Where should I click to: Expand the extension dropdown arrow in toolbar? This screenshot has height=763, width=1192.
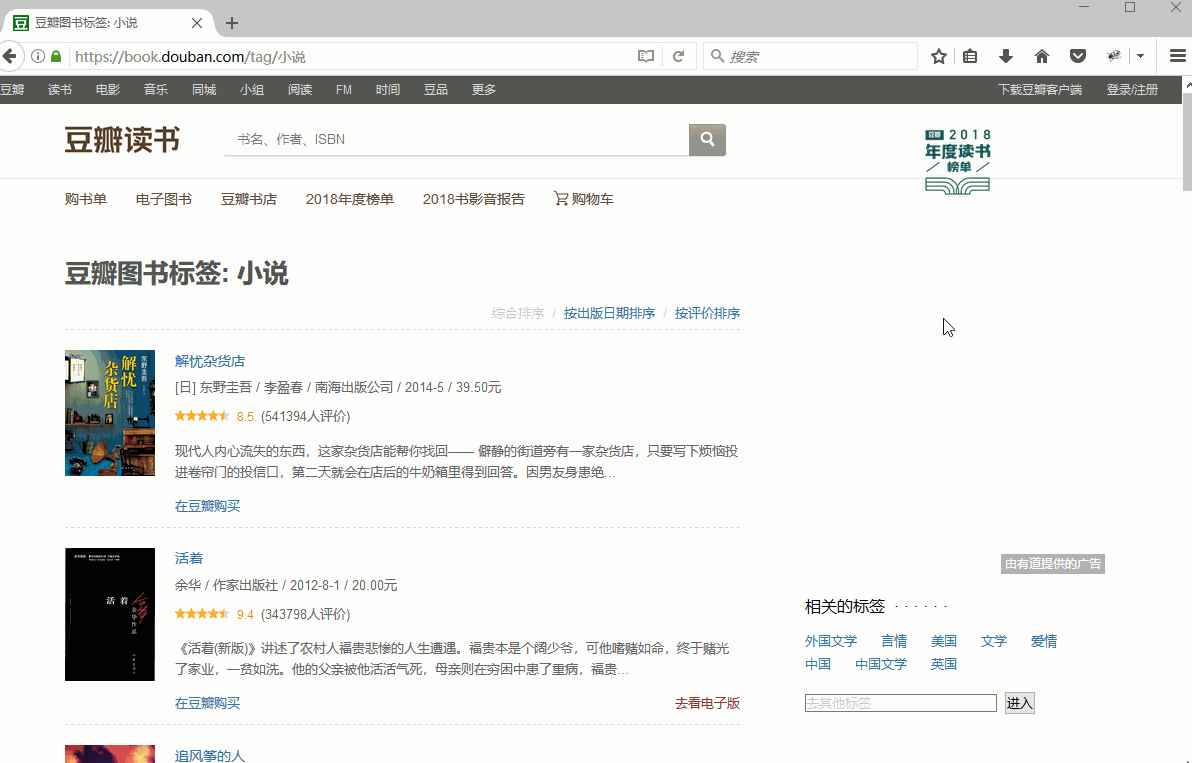click(x=1140, y=57)
